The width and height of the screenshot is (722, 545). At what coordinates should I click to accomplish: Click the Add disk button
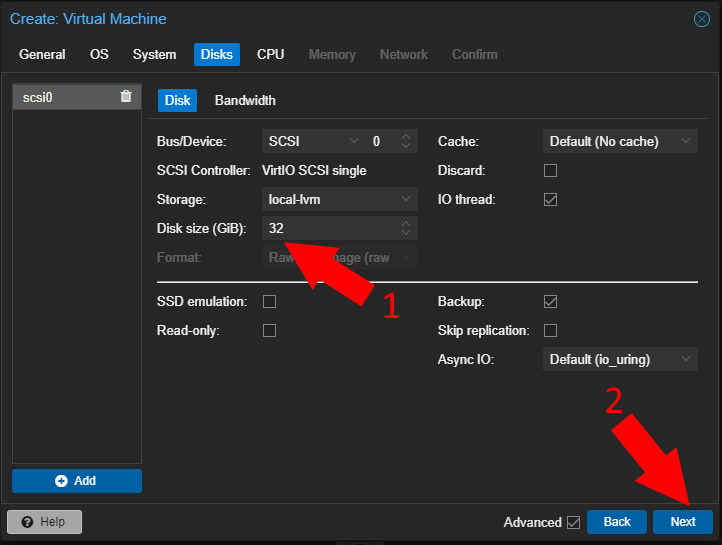point(77,481)
